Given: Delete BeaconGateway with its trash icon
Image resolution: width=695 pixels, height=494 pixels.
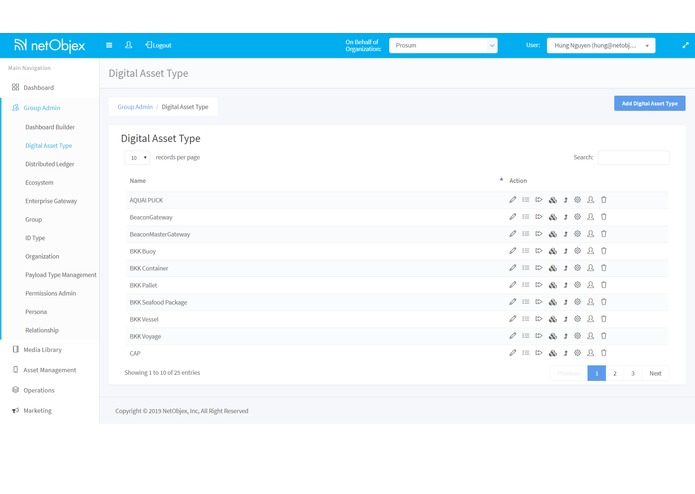Looking at the screenshot, I should pos(604,217).
